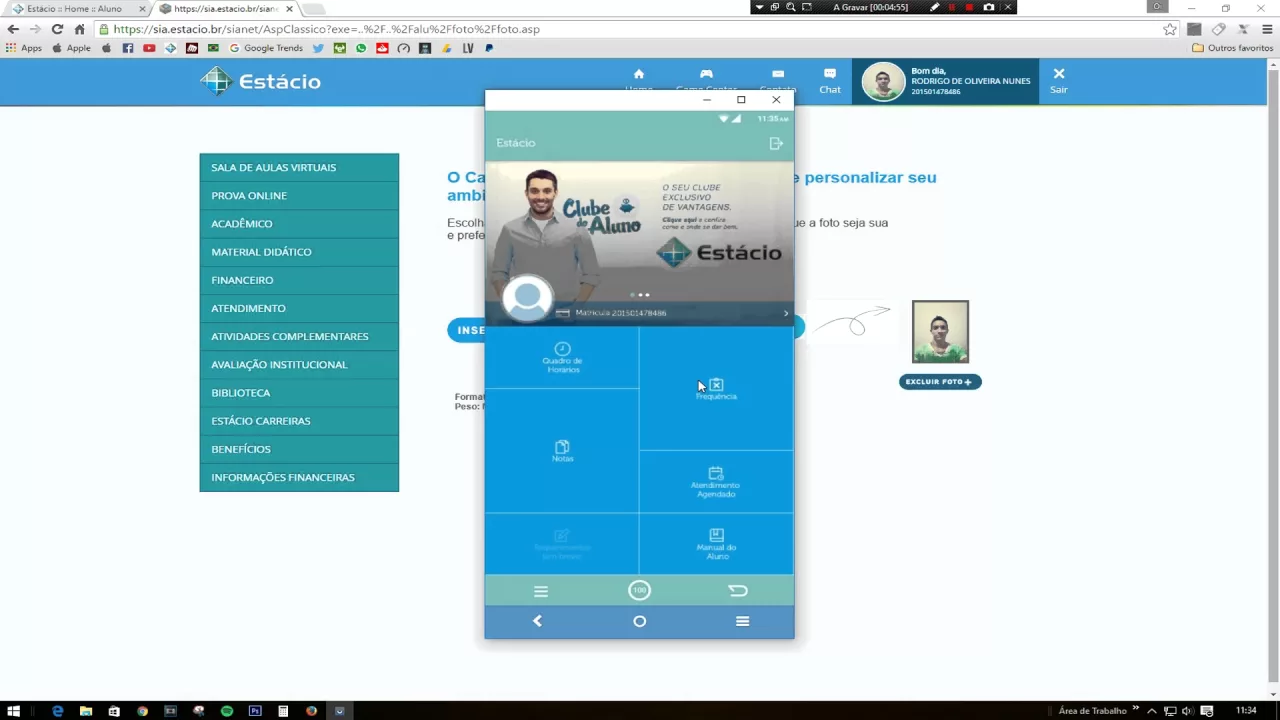Open the Notas tile

(x=562, y=451)
